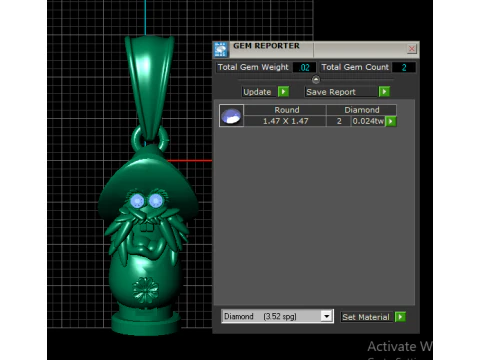Select the left blue gem eye on the model
Viewport: 480px width, 360px height.
(137, 201)
